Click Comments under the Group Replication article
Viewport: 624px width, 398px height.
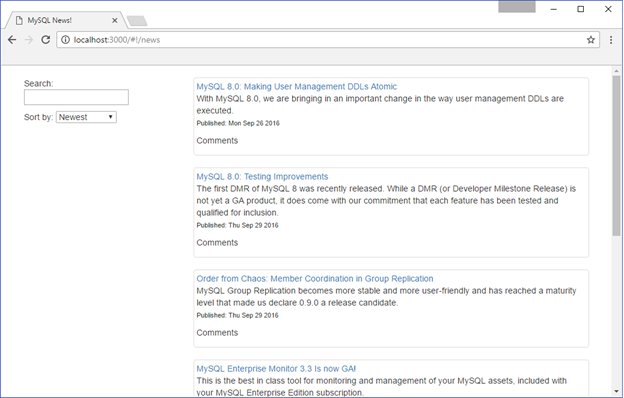point(217,333)
